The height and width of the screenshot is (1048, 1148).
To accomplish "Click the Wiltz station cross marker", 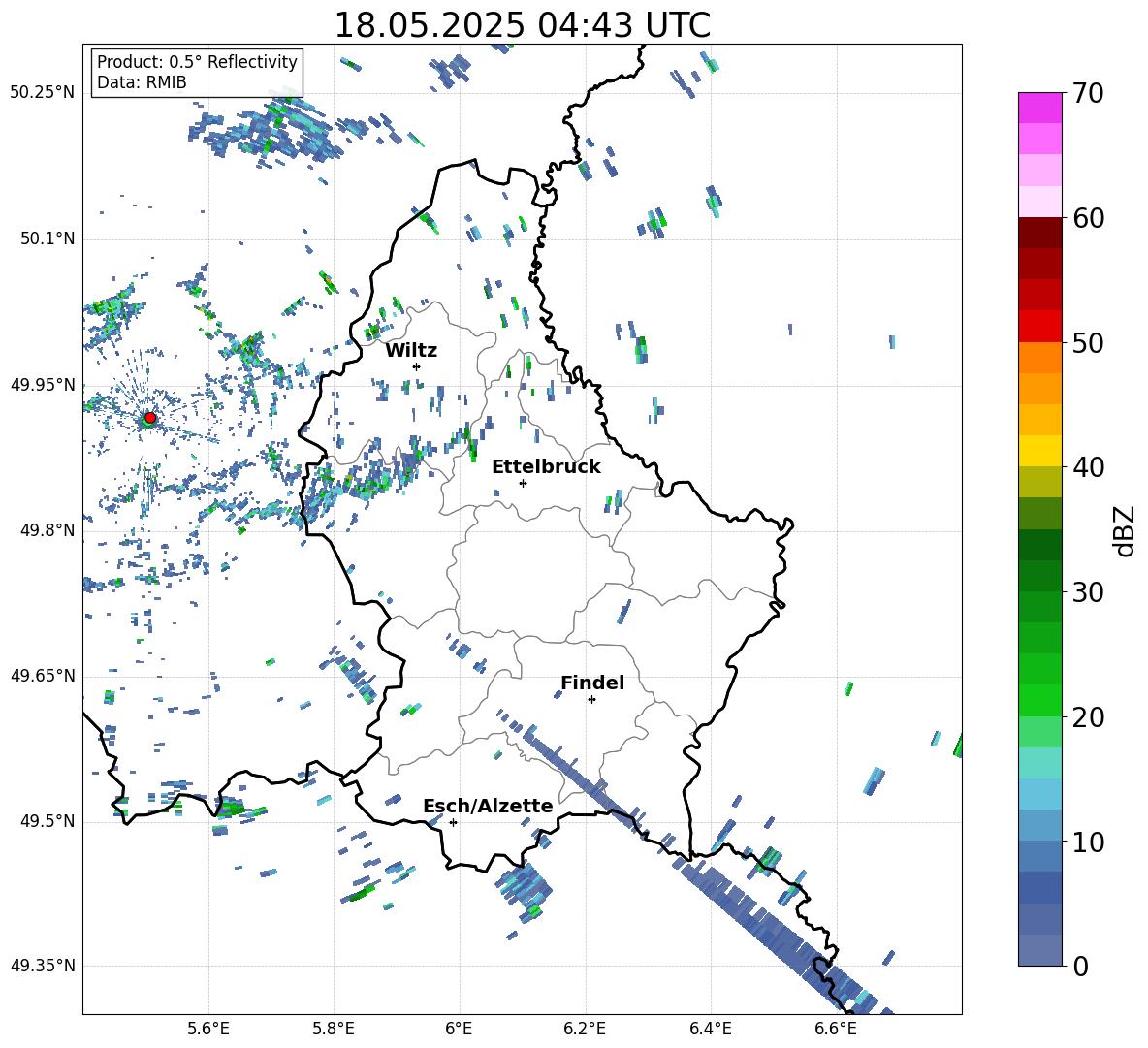I will 417,366.
